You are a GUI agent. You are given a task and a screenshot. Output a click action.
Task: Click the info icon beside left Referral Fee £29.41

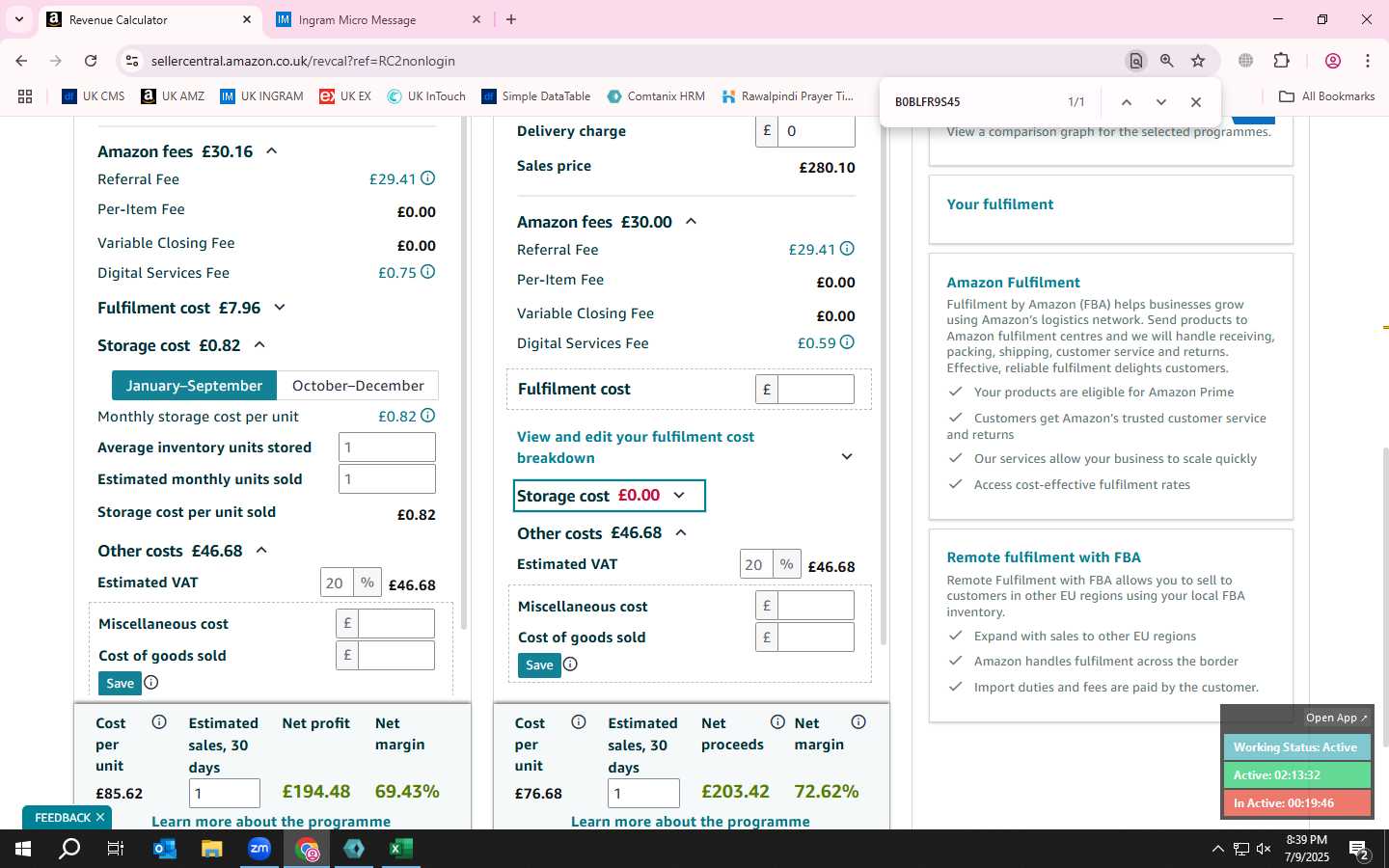[x=427, y=178]
